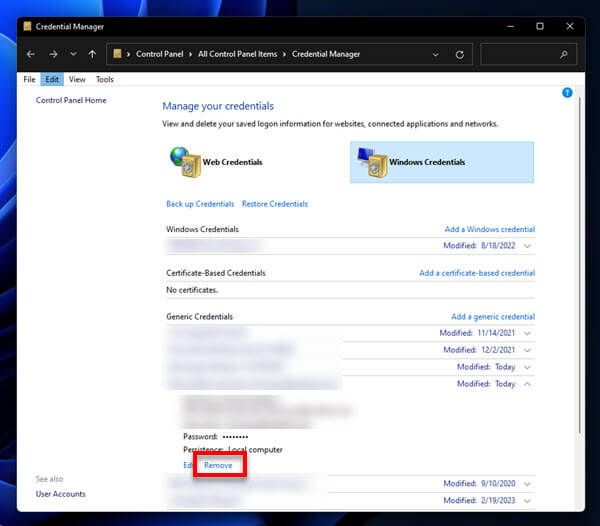Click the No certificates text
This screenshot has width=600, height=526.
pyautogui.click(x=192, y=290)
